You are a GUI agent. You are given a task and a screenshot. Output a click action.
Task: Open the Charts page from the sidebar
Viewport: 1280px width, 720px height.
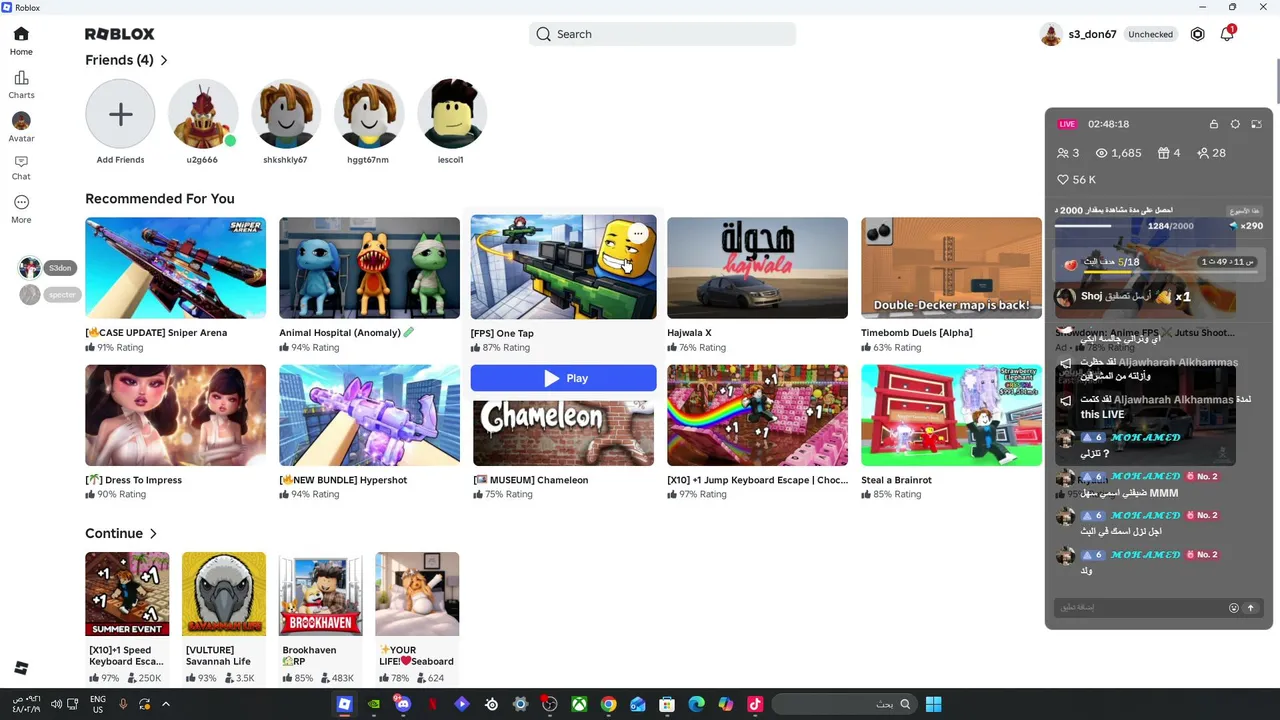pos(21,85)
